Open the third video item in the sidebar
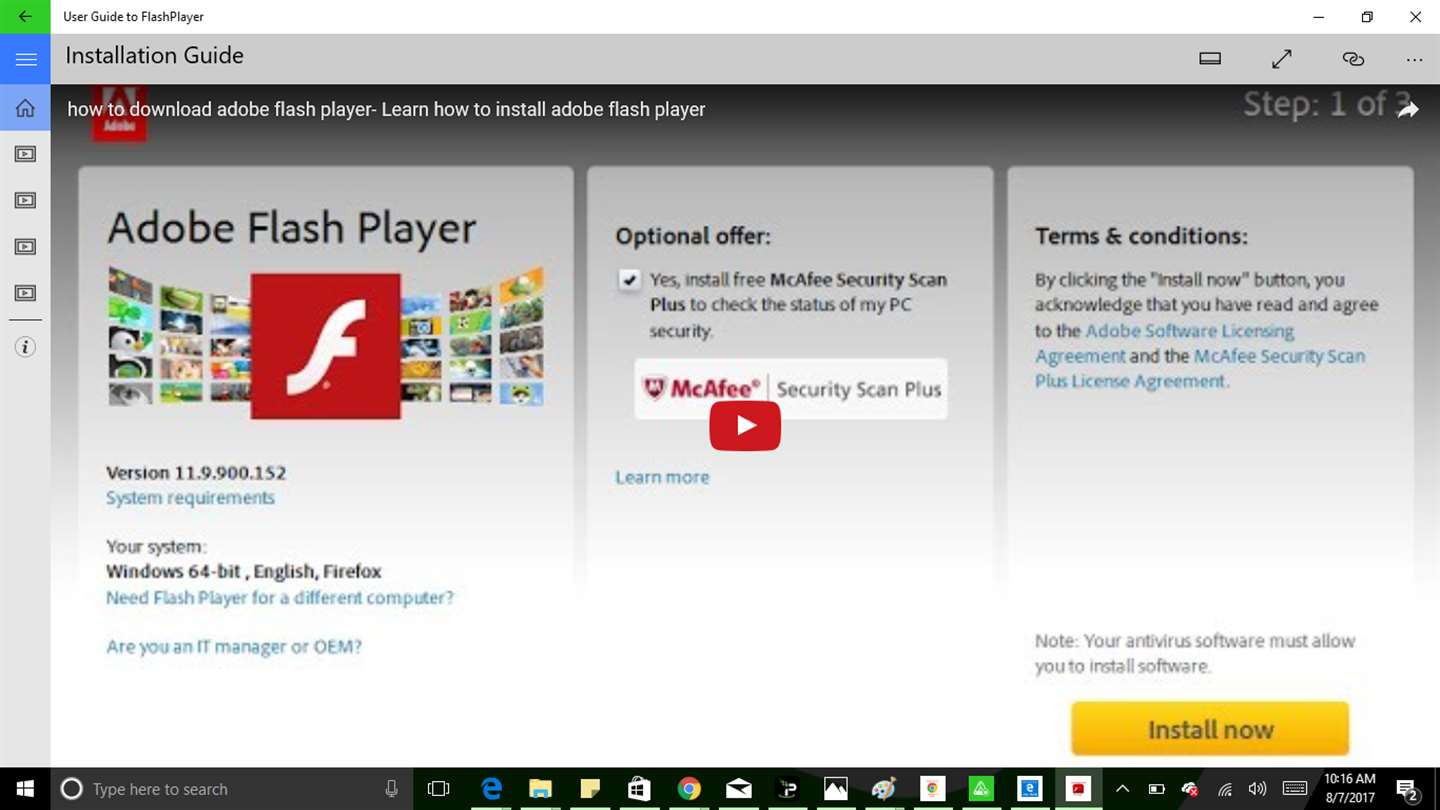This screenshot has width=1440, height=810. tap(25, 246)
